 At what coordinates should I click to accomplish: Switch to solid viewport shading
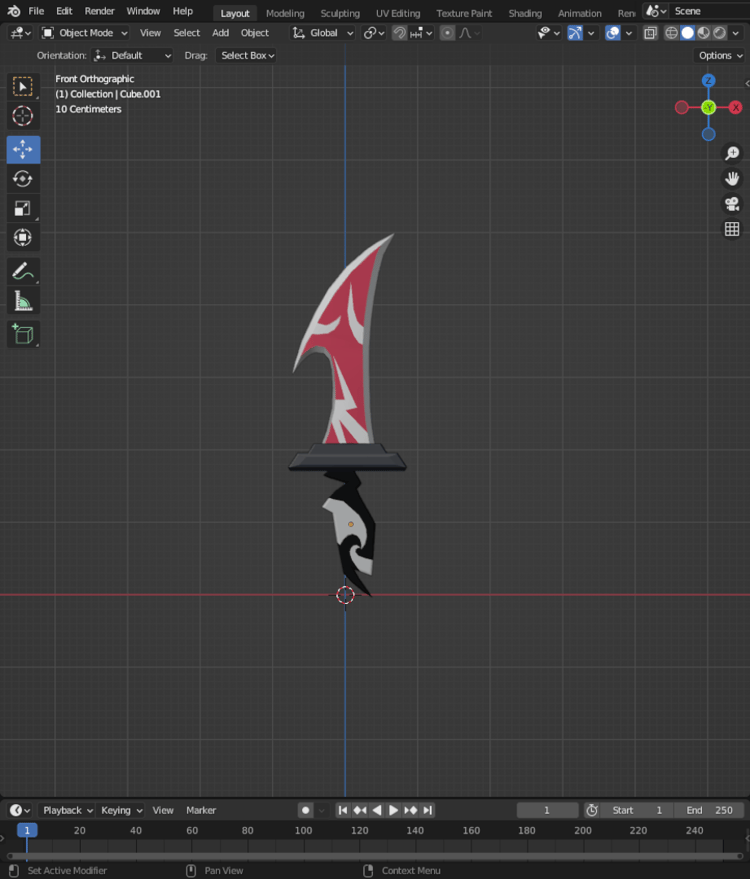pyautogui.click(x=688, y=33)
